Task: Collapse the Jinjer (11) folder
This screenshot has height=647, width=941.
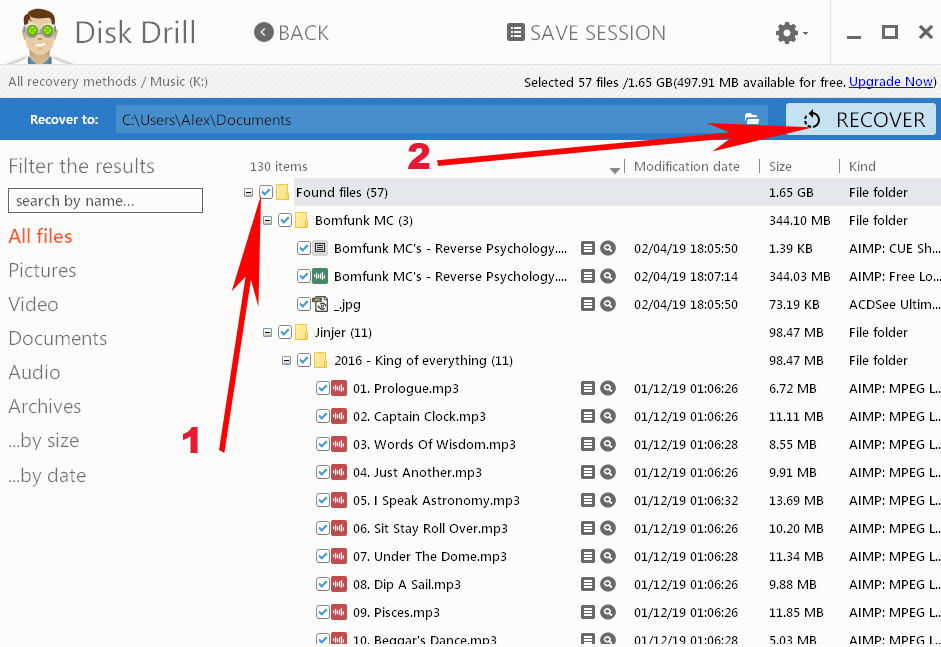Action: pos(268,332)
